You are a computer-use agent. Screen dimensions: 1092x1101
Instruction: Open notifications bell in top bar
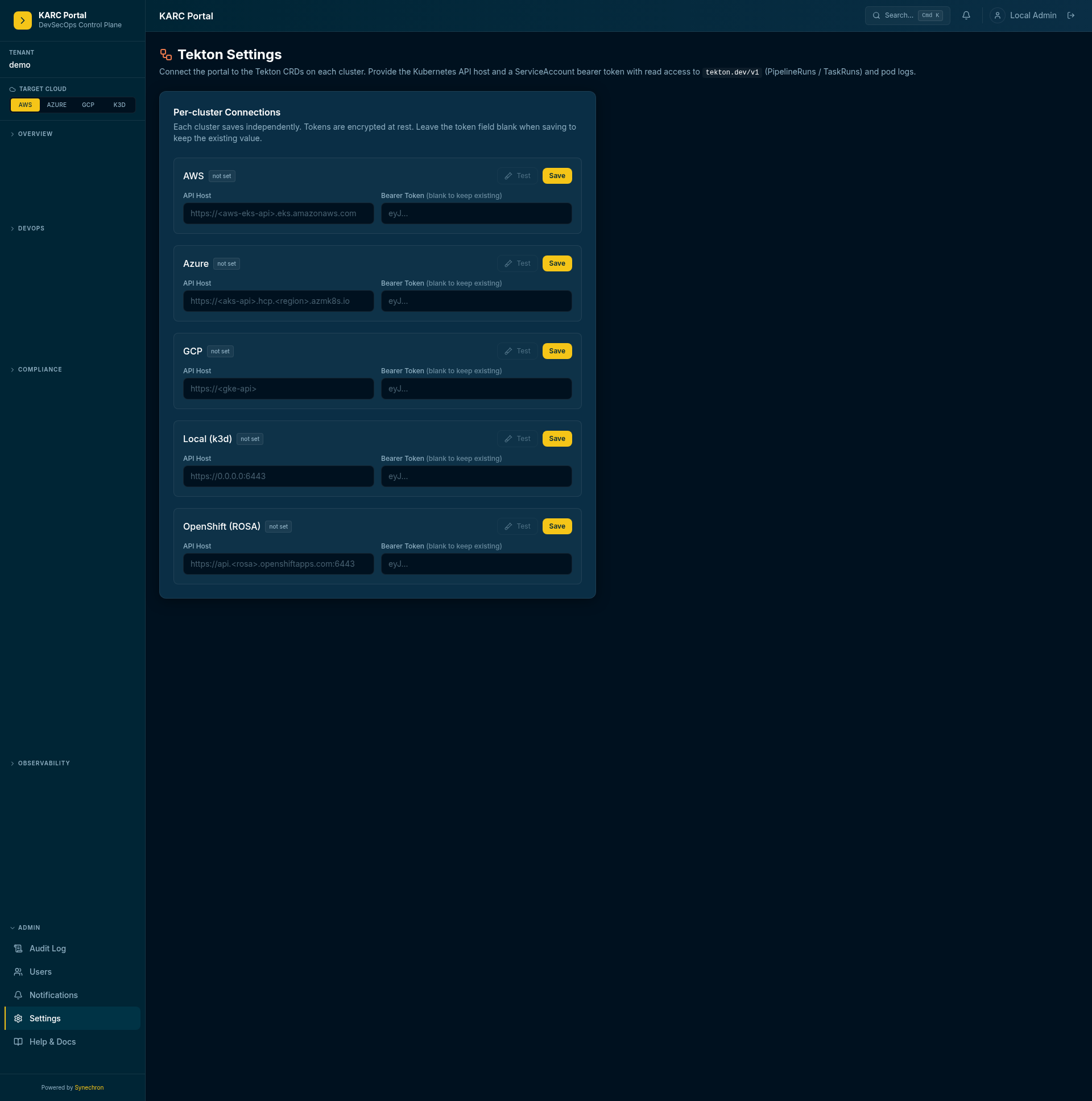click(x=966, y=16)
